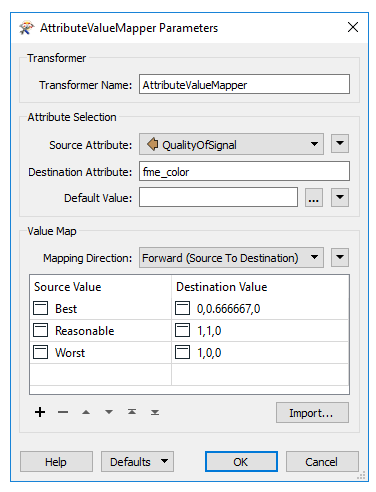Open the Default Value ellipsis editor
376x492 pixels.
[314, 198]
